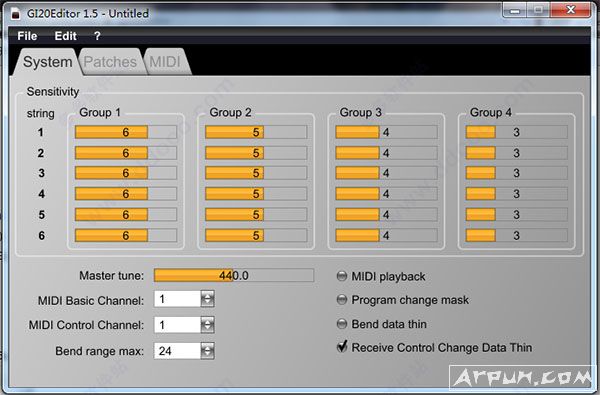The width and height of the screenshot is (600, 395).
Task: Adjust Group 3 string 2 sensitivity slider
Action: [x=386, y=153]
